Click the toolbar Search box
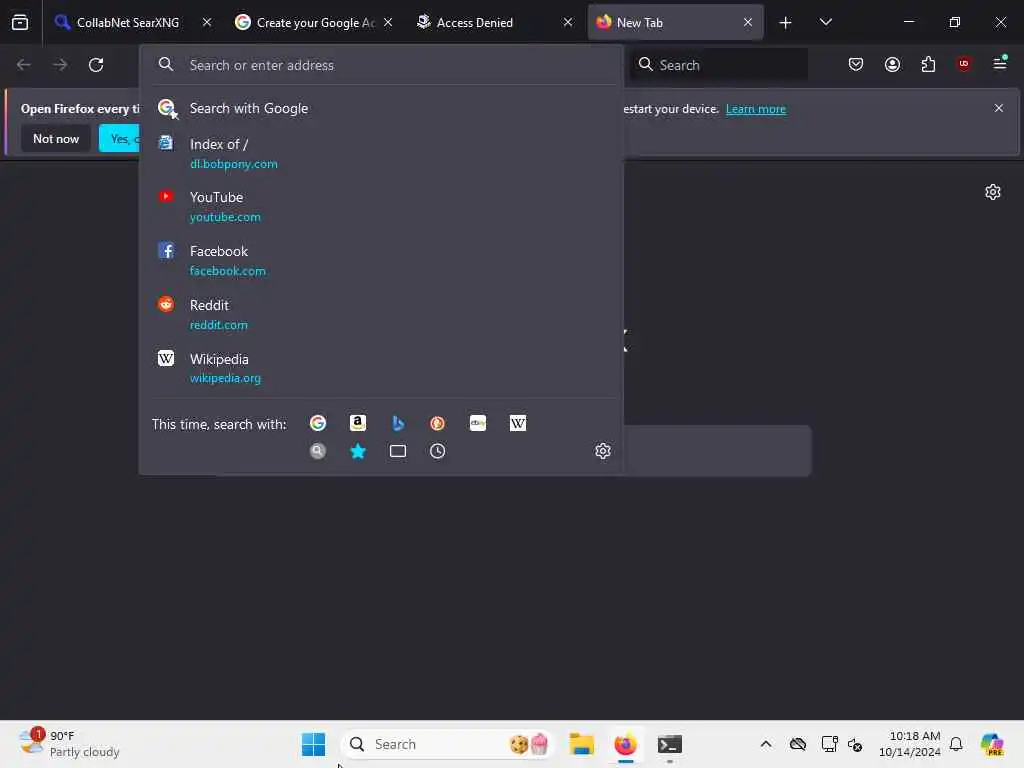Screen dimensions: 1024x768 tap(718, 65)
